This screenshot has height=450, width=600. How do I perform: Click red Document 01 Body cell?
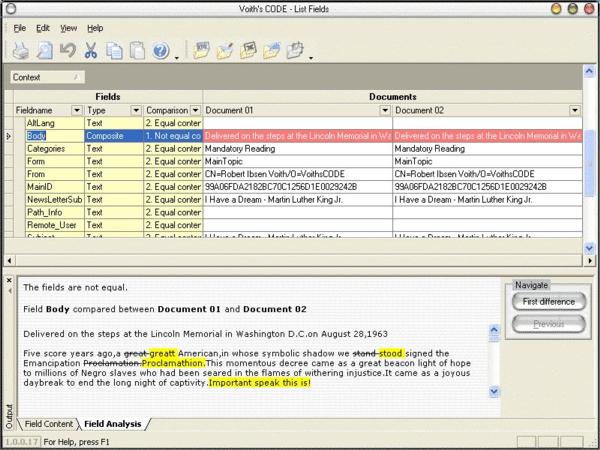pos(297,136)
